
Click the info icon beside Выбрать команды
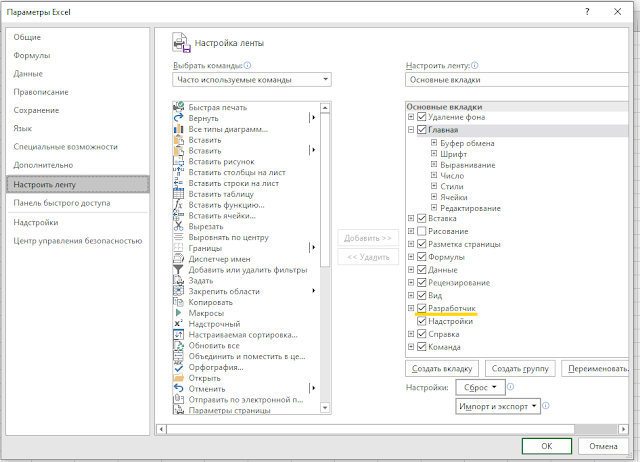(247, 65)
